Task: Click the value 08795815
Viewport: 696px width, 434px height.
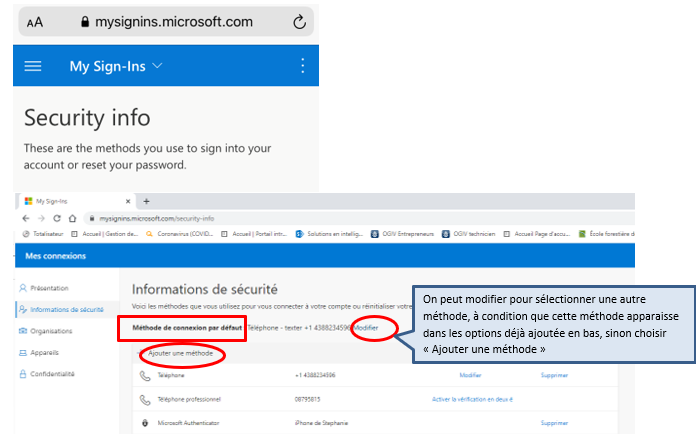Action: click(307, 399)
